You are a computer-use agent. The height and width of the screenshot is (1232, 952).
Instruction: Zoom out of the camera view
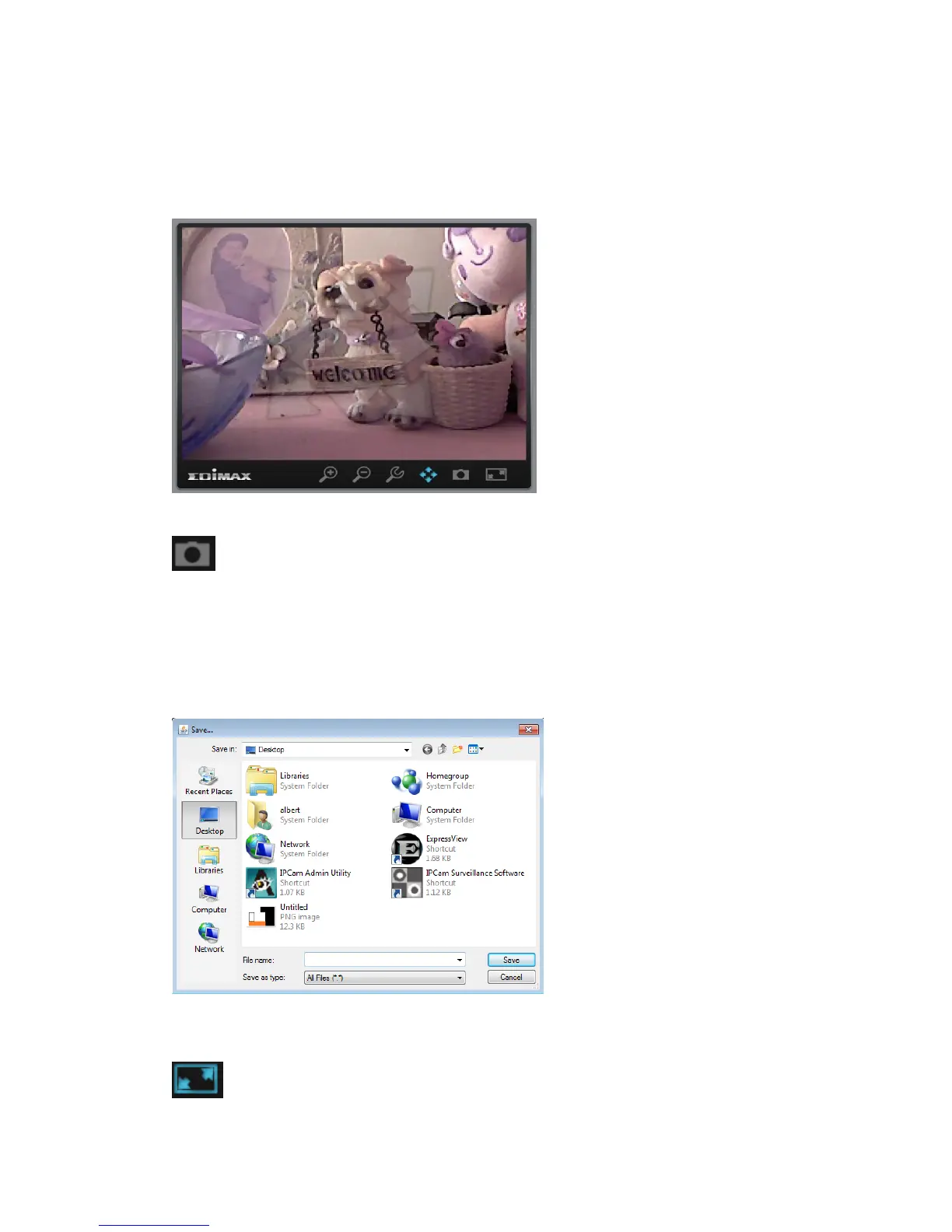(362, 474)
